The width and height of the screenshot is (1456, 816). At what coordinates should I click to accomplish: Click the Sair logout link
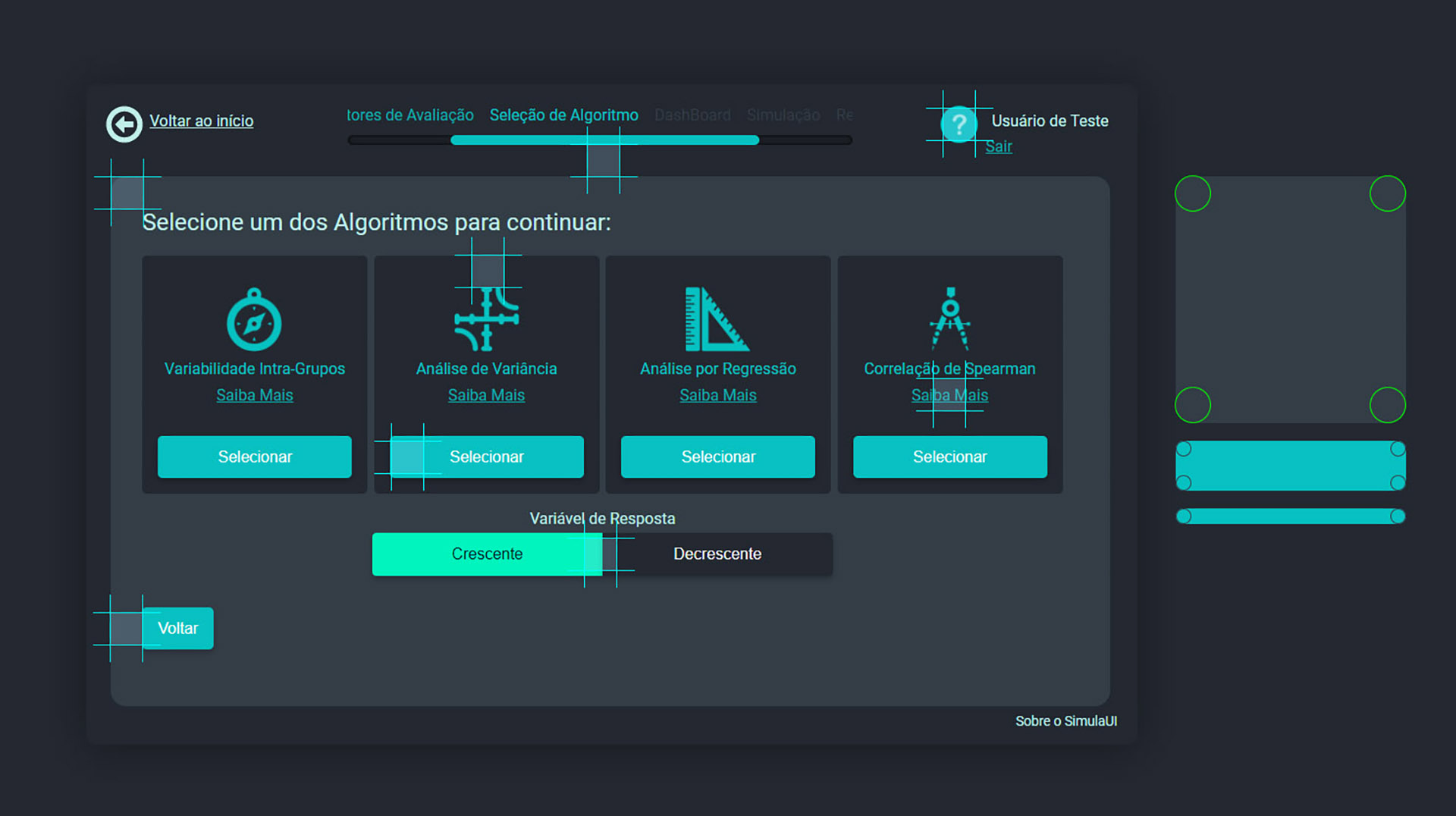pyautogui.click(x=999, y=146)
